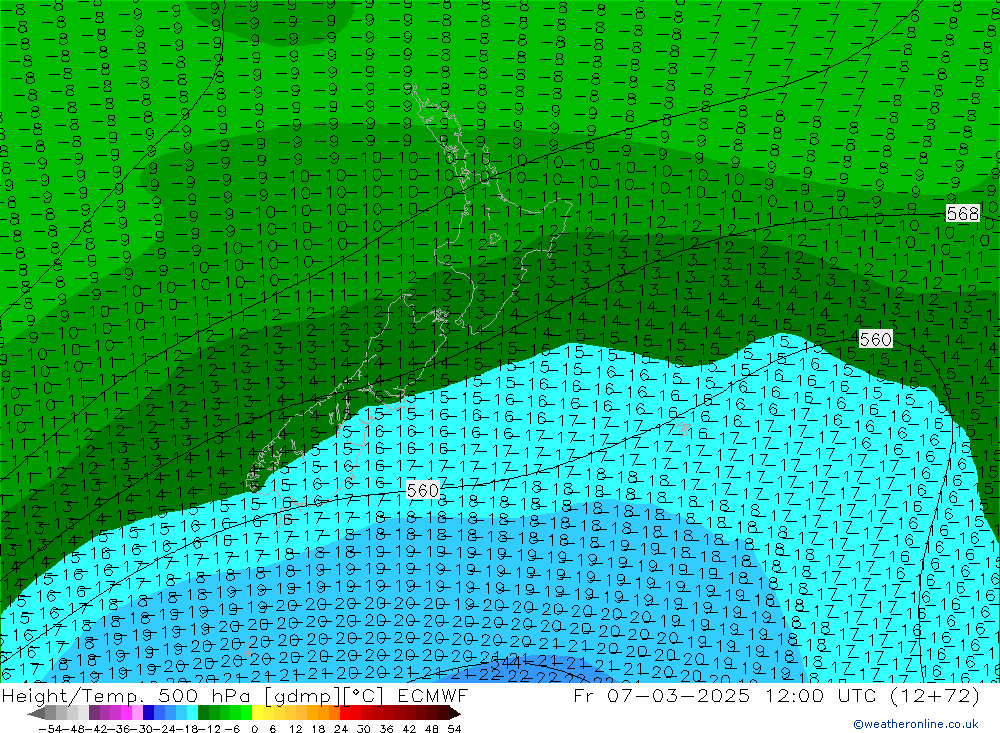Image resolution: width=1000 pixels, height=733 pixels.
Task: Click the '36' value on the legend scale
Action: click(x=386, y=729)
